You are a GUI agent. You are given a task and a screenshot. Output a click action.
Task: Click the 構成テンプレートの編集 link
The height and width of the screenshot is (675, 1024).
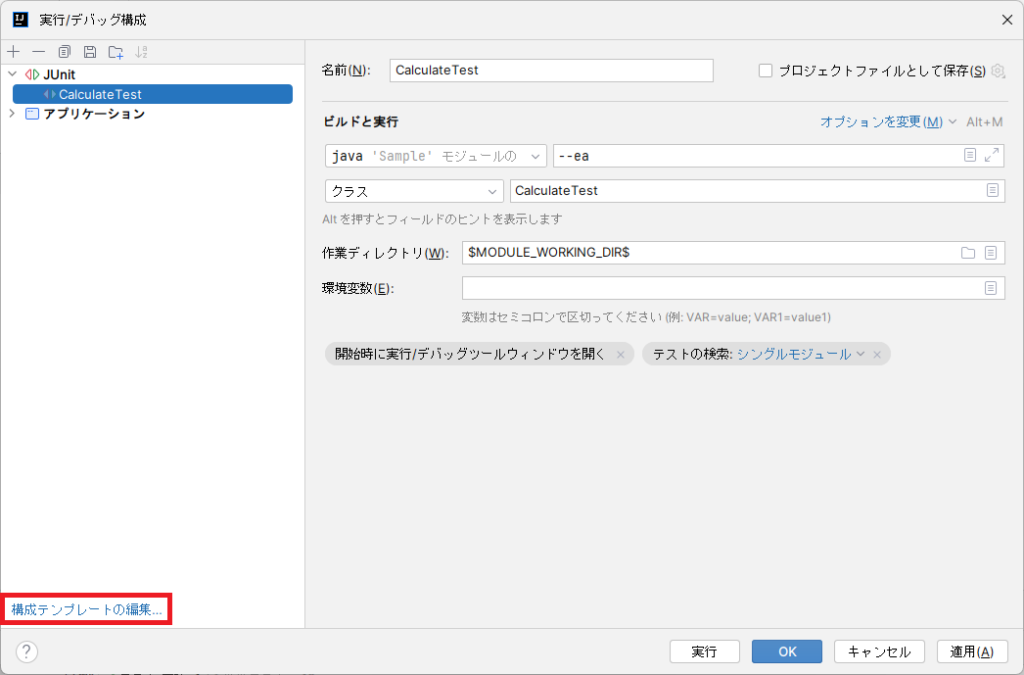(x=87, y=609)
